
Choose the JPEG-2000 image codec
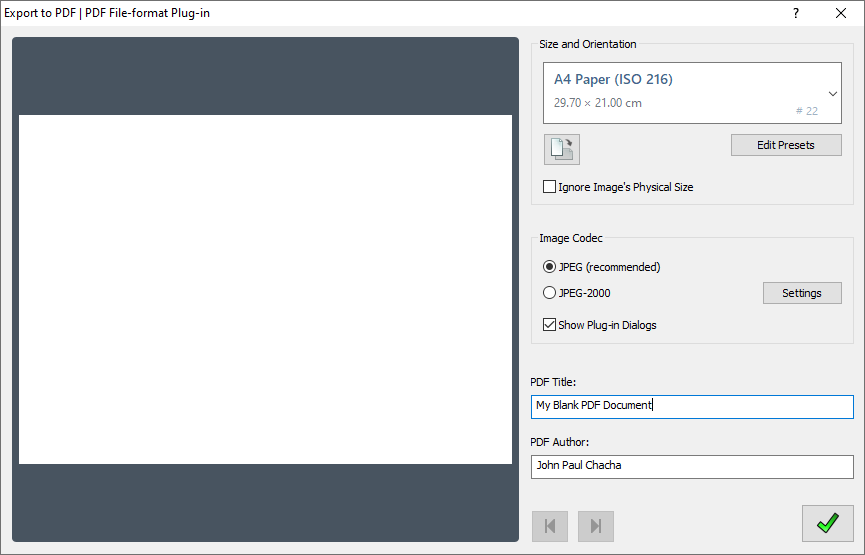coord(549,293)
